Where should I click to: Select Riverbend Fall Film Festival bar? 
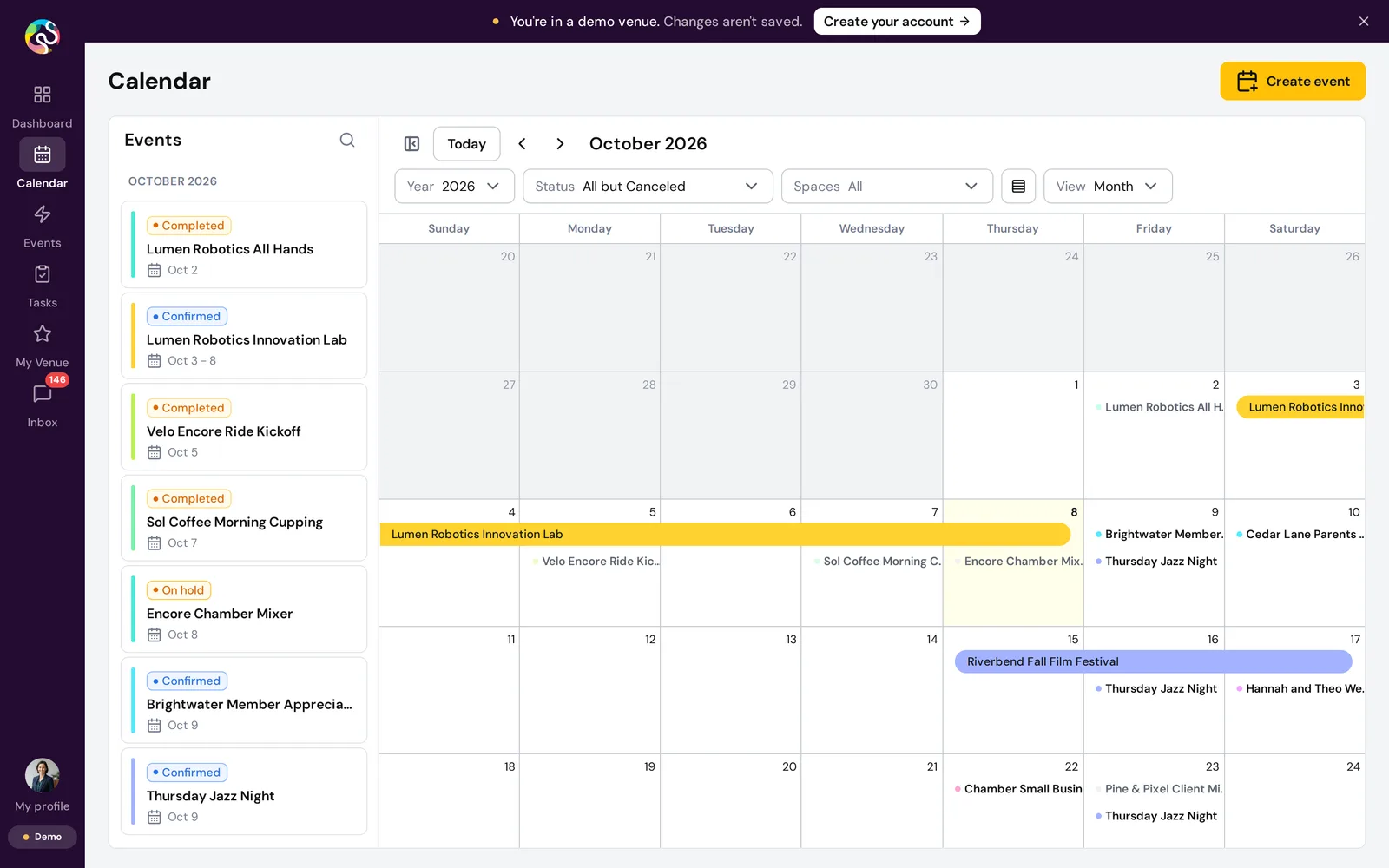point(1153,661)
